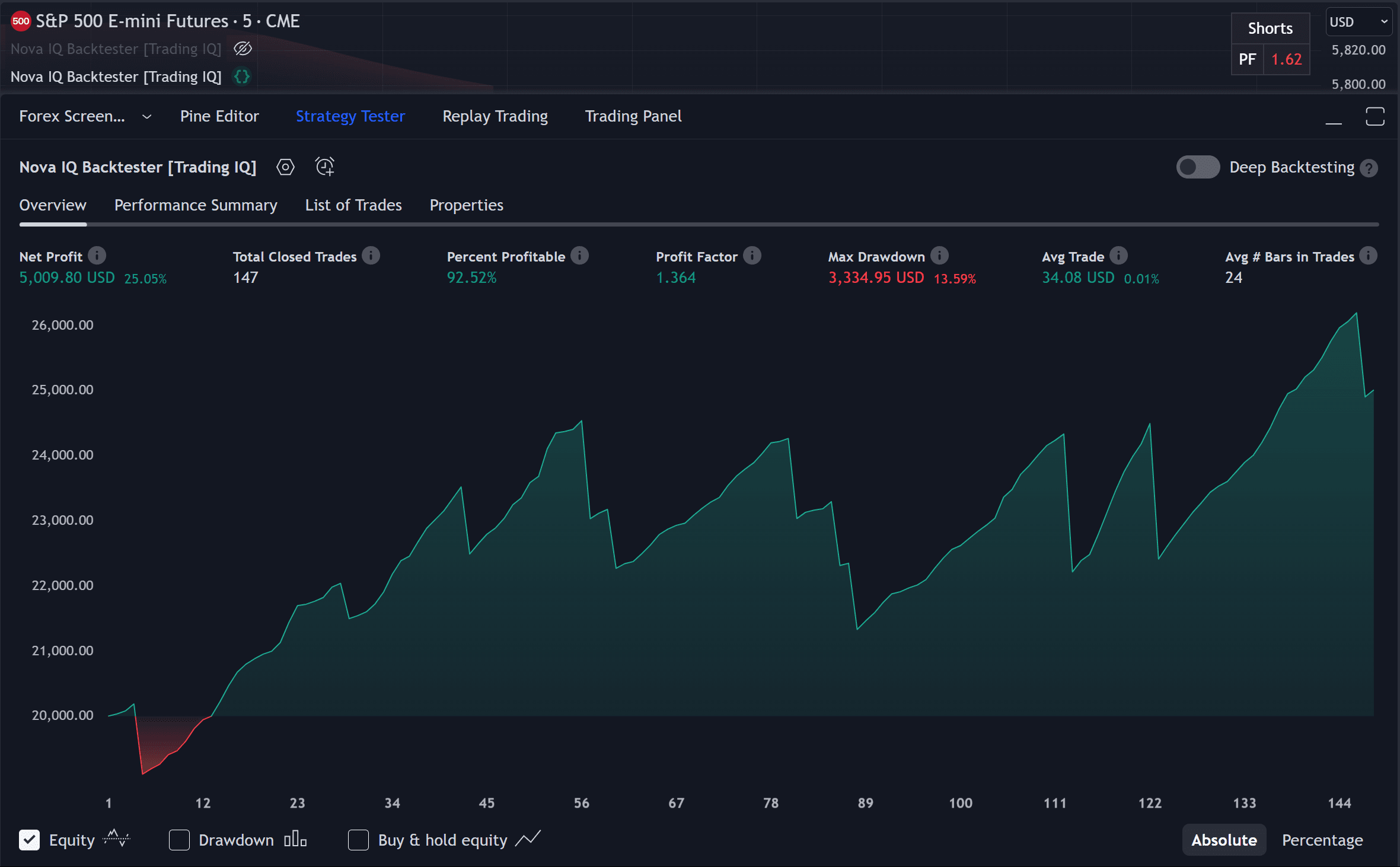Enable the Buy & hold equity checkbox
This screenshot has height=867, width=1400.
pos(358,840)
